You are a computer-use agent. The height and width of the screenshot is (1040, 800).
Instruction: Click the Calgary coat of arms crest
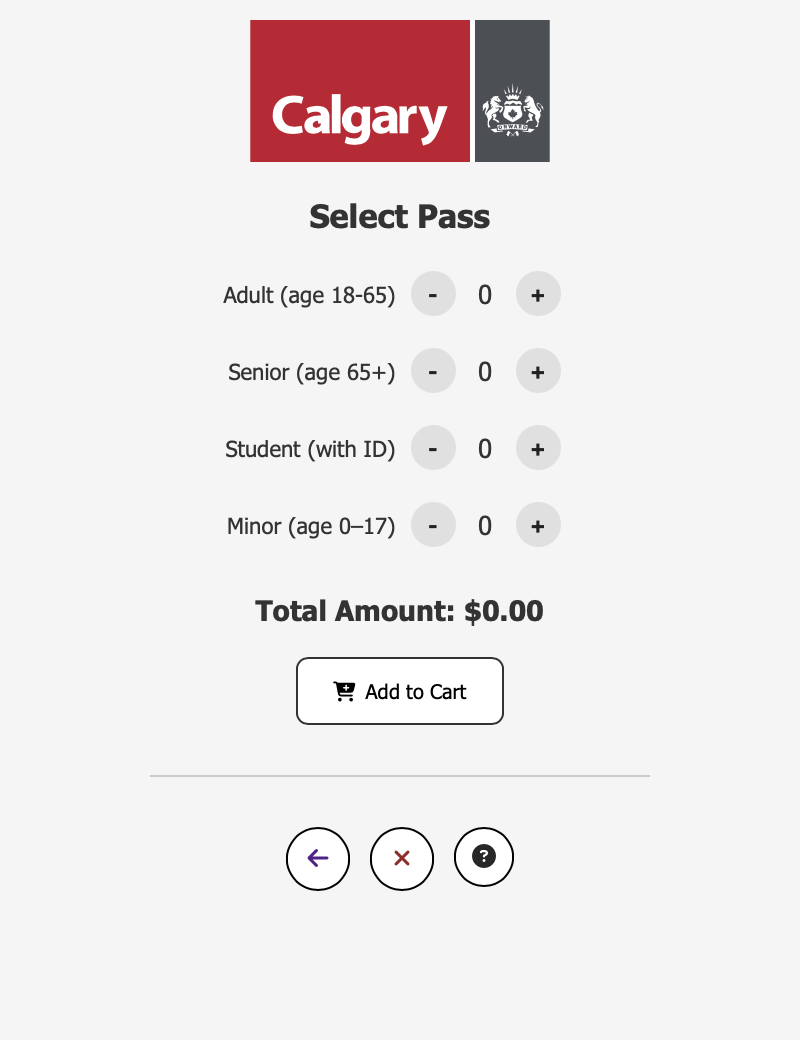tap(512, 110)
